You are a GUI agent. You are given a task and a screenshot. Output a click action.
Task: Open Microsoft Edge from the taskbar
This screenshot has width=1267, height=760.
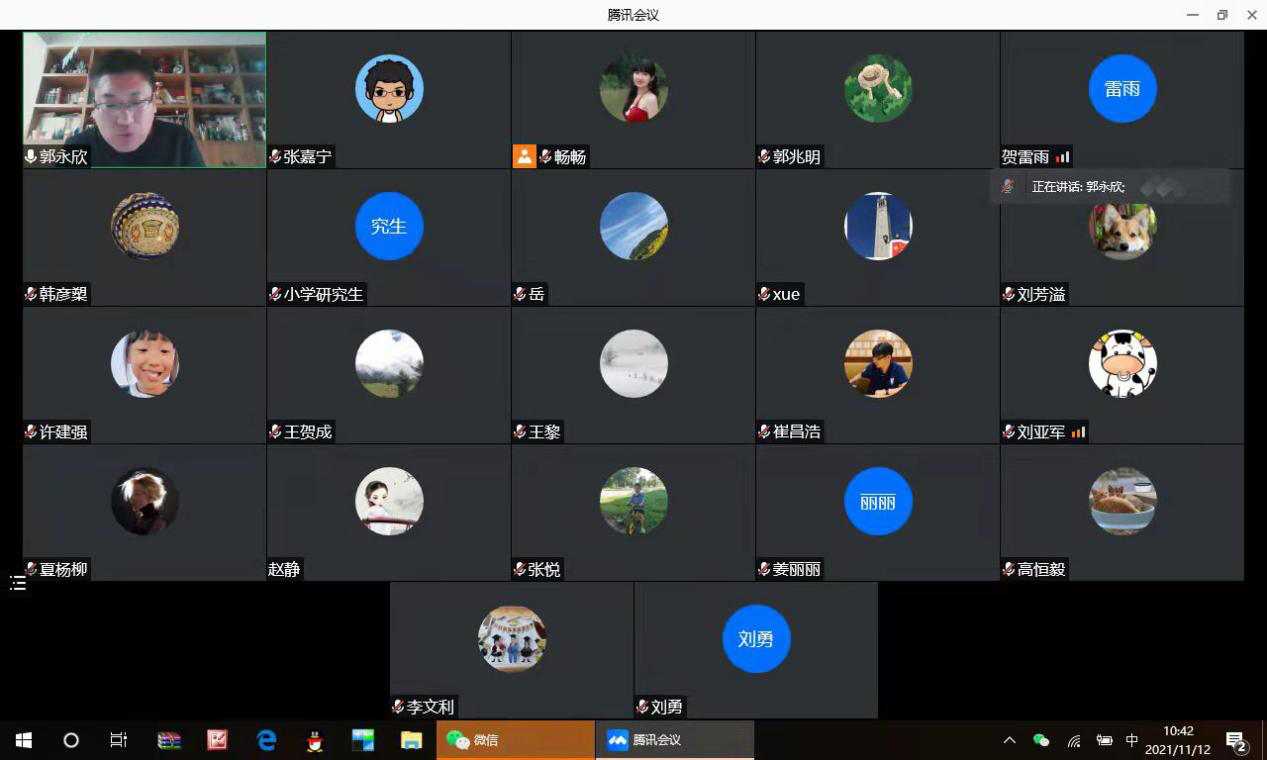(x=266, y=740)
